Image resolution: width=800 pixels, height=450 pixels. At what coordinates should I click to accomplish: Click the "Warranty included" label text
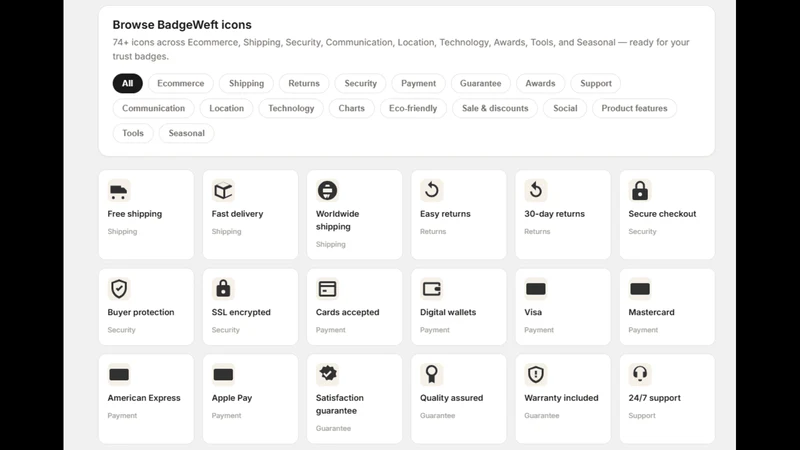tap(561, 398)
